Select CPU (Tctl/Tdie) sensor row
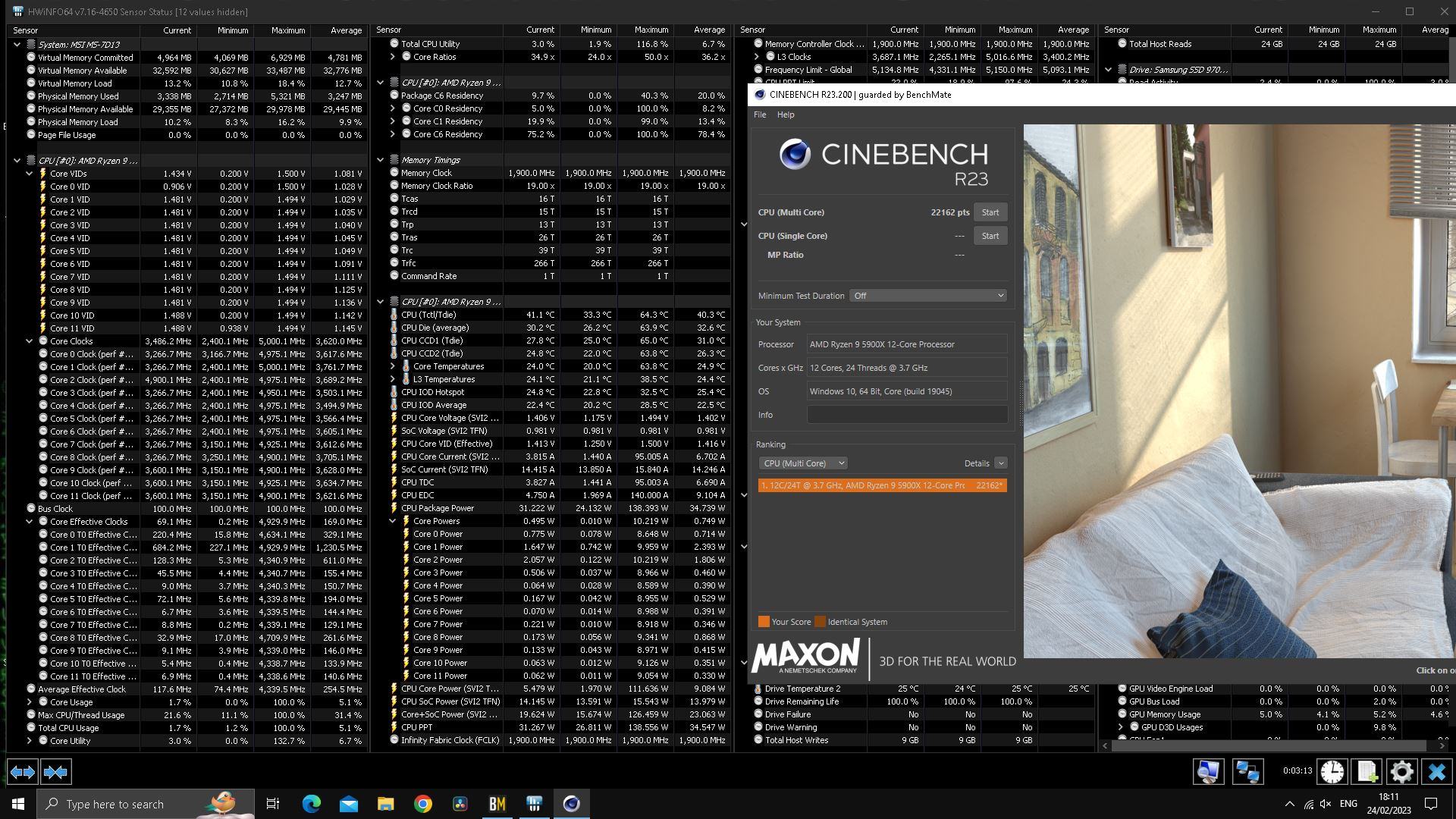The height and width of the screenshot is (819, 1456). pyautogui.click(x=560, y=315)
